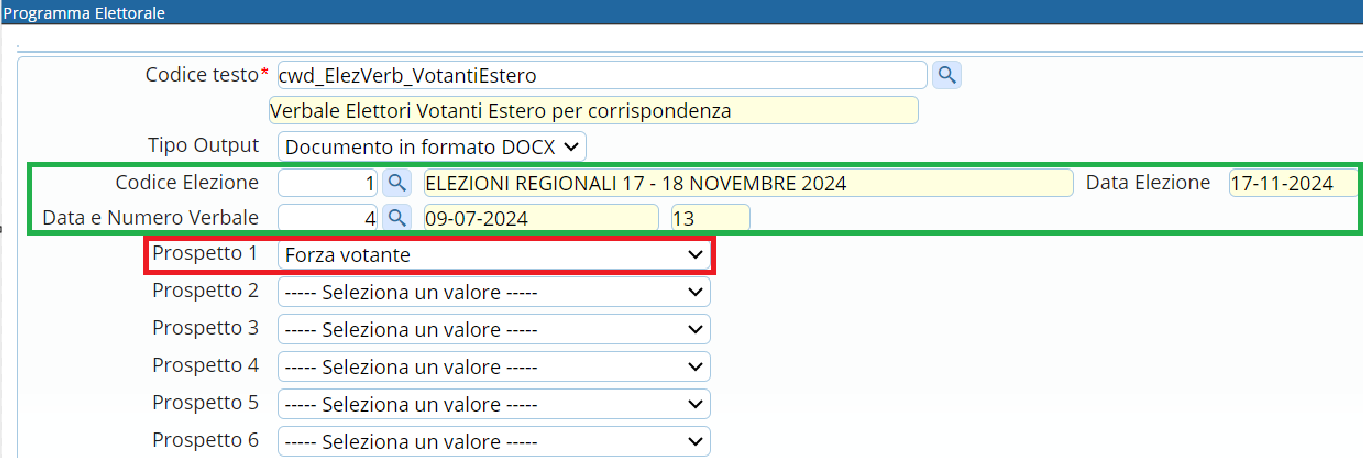This screenshot has width=1363, height=458.
Task: Click the Data e Numero Verbale search icon
Action: 397,217
